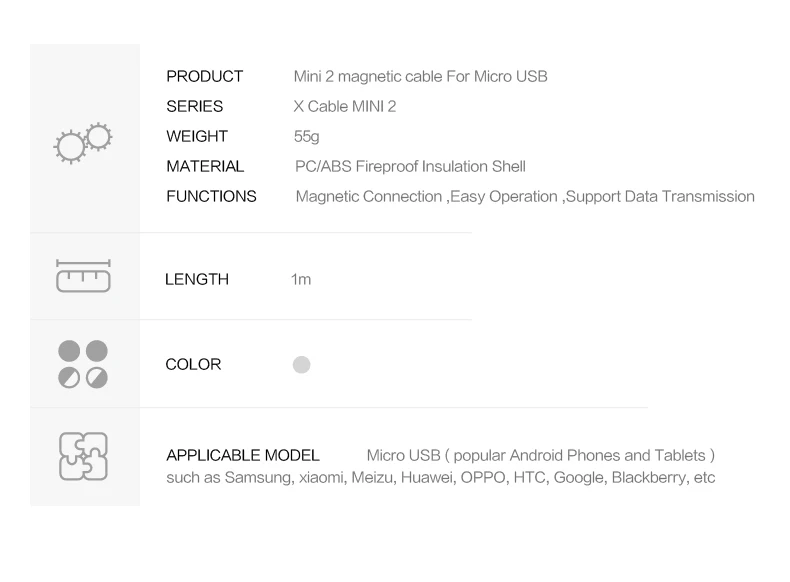Click the 55g weight value

[306, 137]
